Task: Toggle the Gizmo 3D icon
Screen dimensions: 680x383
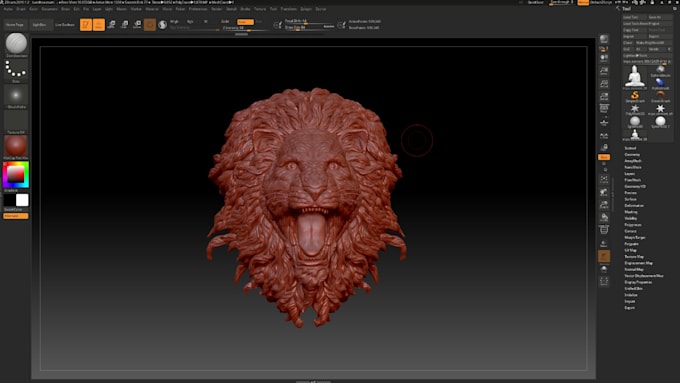Action: [x=150, y=25]
